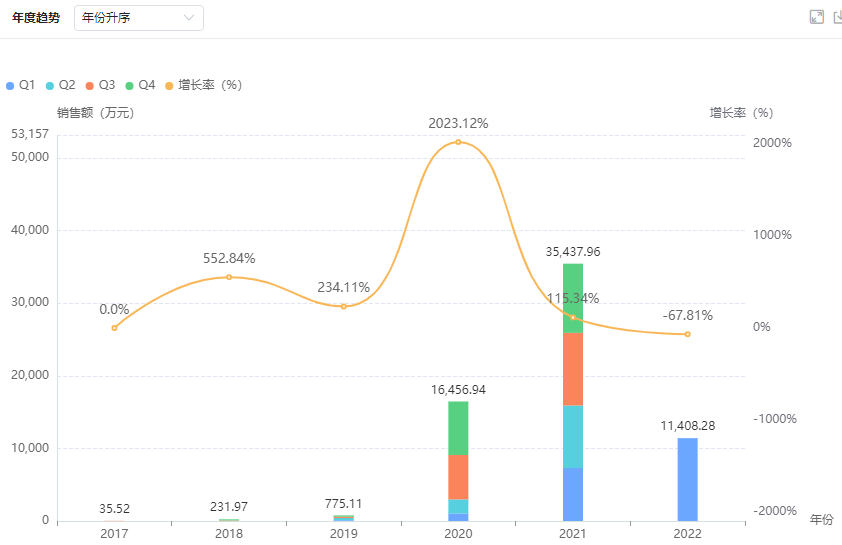Click the green Q4 segment of 2021 bar
842x545 pixels.
(573, 298)
